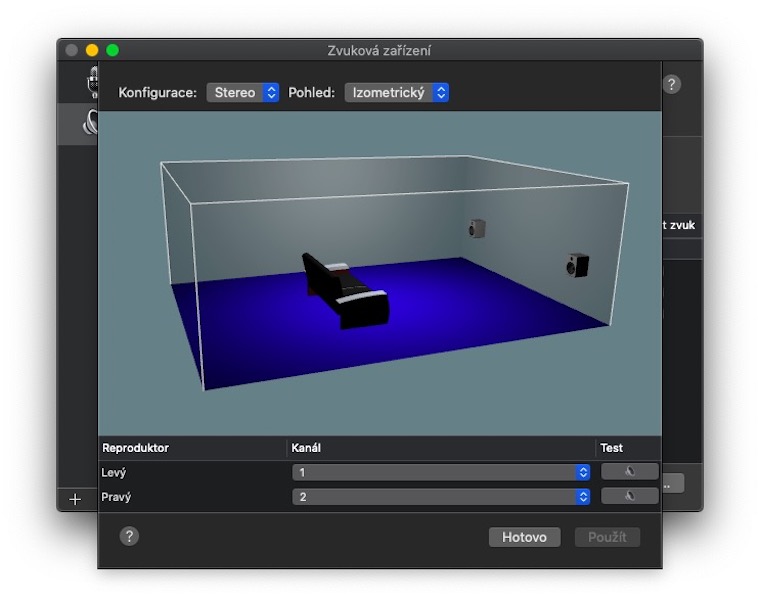
Task: Click the left wall speaker in room
Action: [x=477, y=228]
